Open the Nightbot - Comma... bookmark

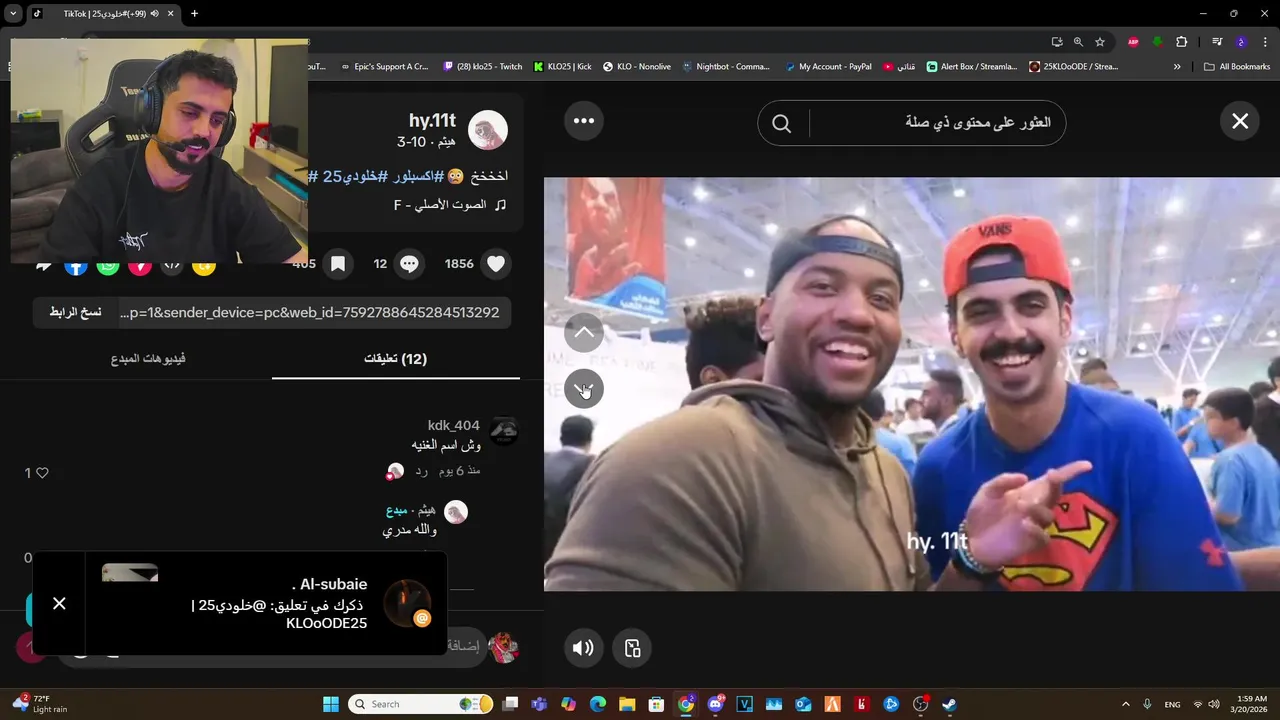(726, 67)
